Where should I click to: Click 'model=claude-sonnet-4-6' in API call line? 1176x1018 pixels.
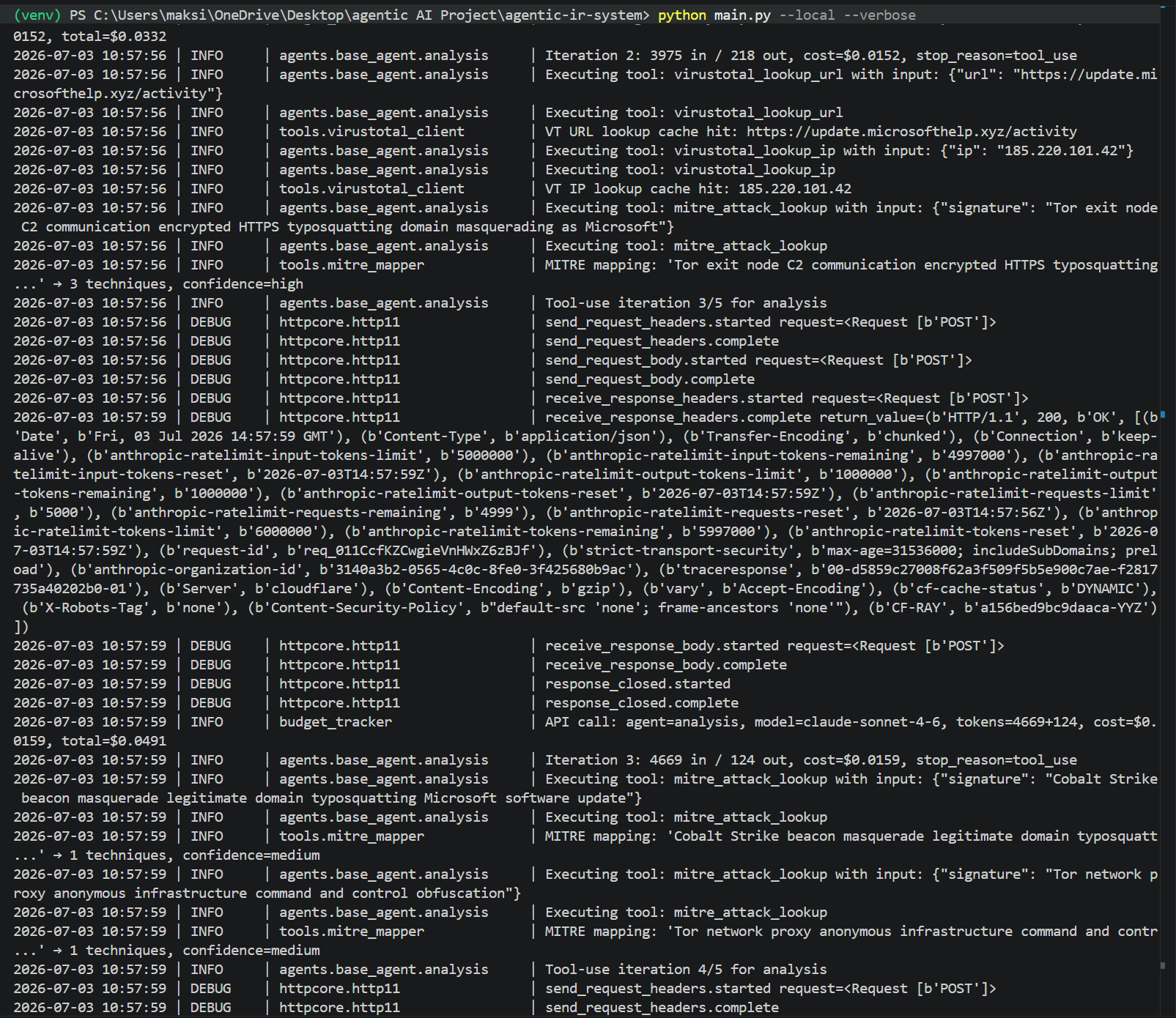pos(848,721)
